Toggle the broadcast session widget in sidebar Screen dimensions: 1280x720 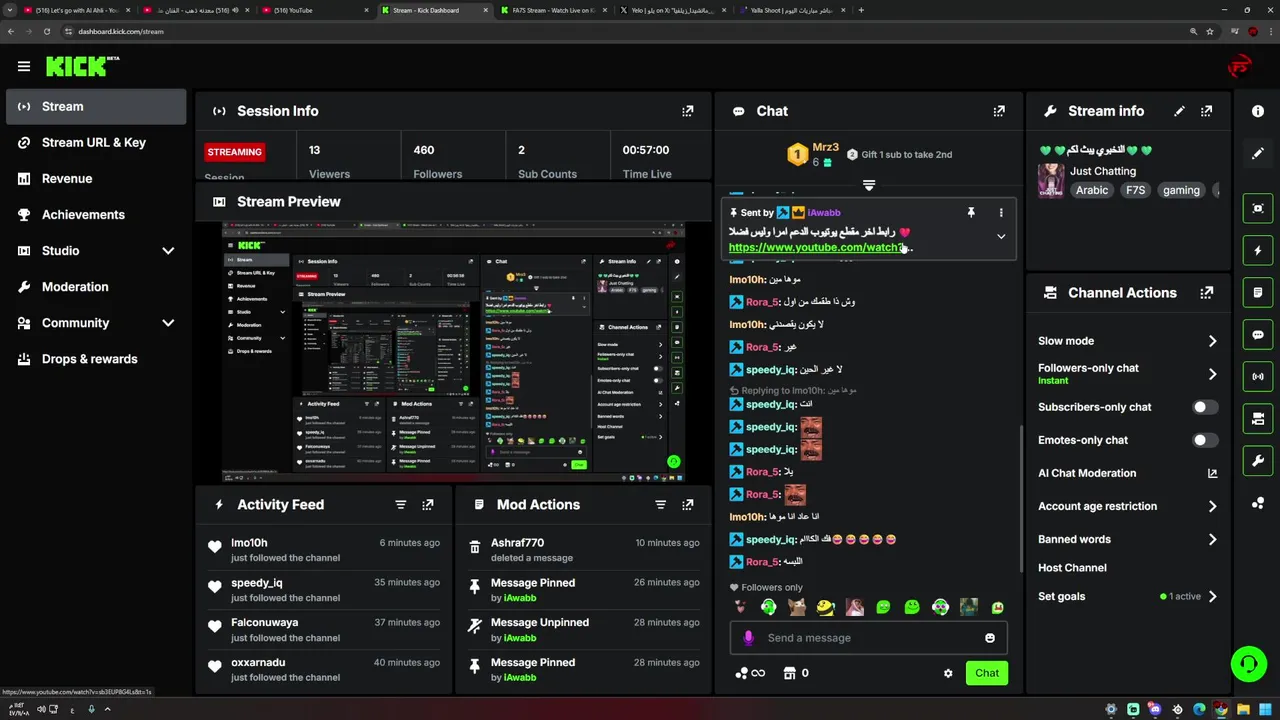(1258, 376)
